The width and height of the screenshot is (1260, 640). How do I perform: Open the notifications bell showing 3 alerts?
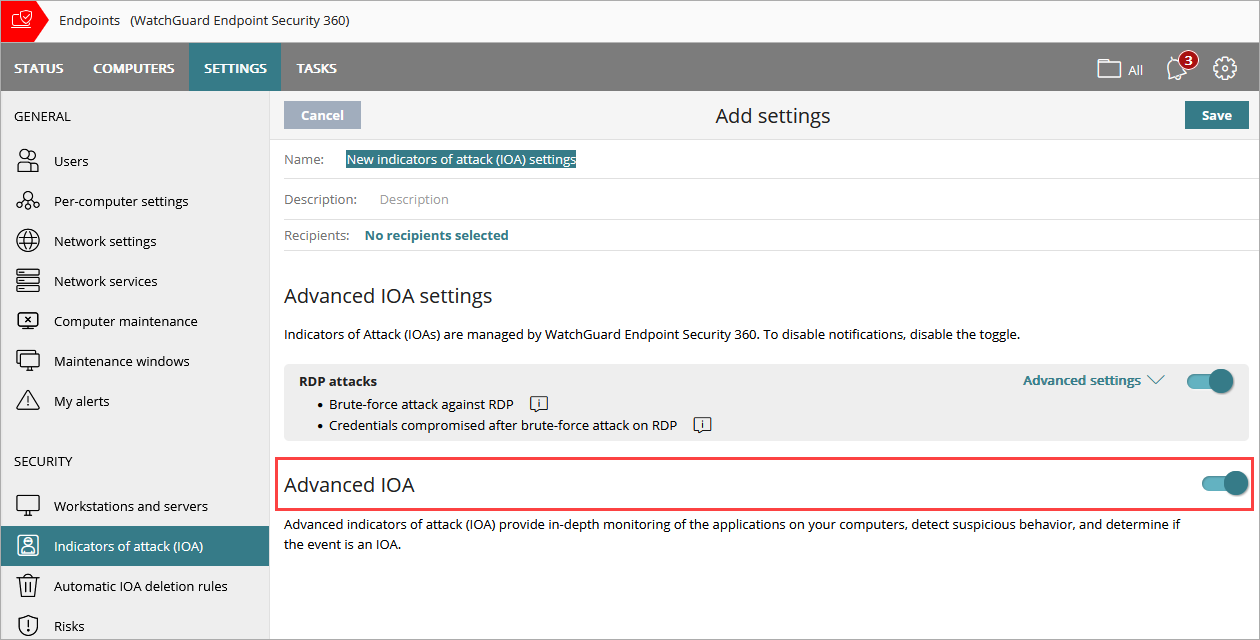(1176, 68)
